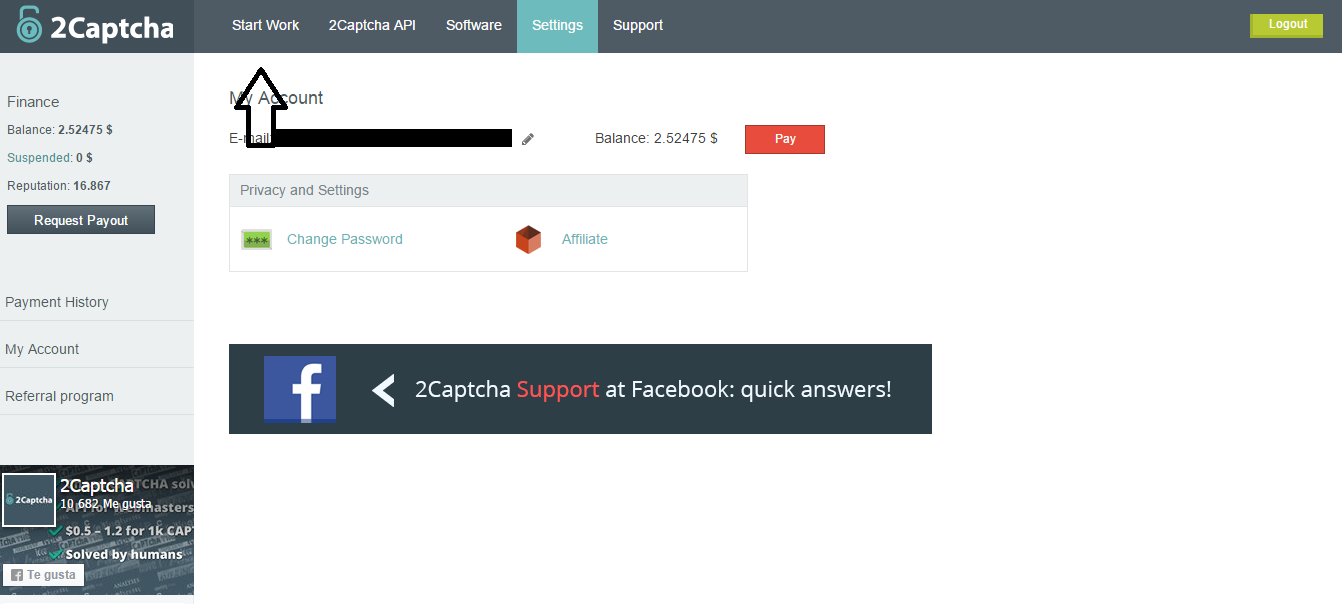Open the Change Password link

tap(345, 240)
